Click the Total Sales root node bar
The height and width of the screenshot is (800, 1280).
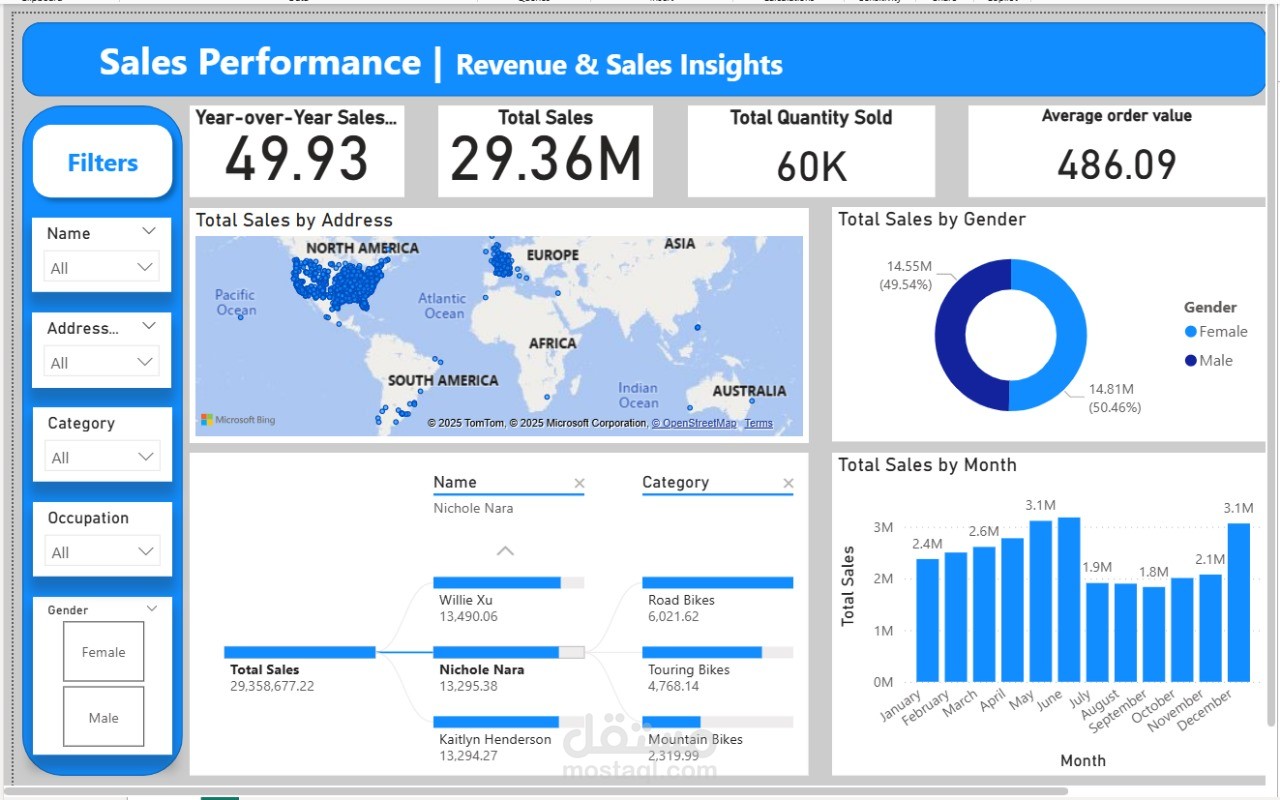pos(300,652)
